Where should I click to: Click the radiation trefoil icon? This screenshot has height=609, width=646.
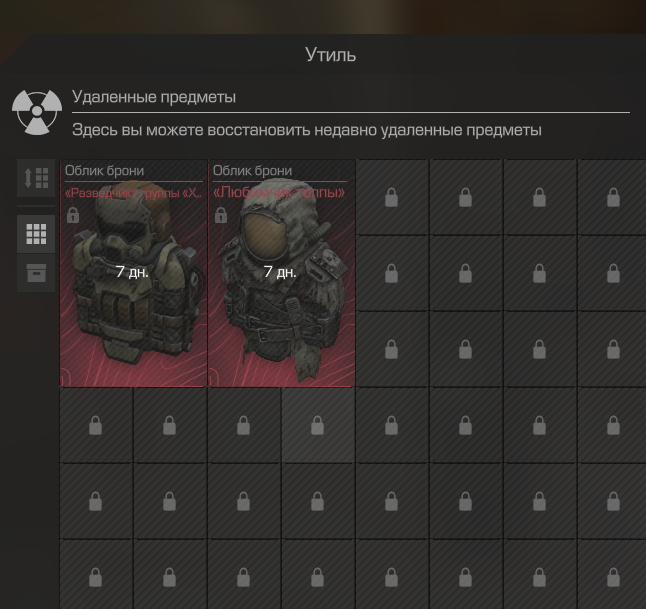pos(37,112)
